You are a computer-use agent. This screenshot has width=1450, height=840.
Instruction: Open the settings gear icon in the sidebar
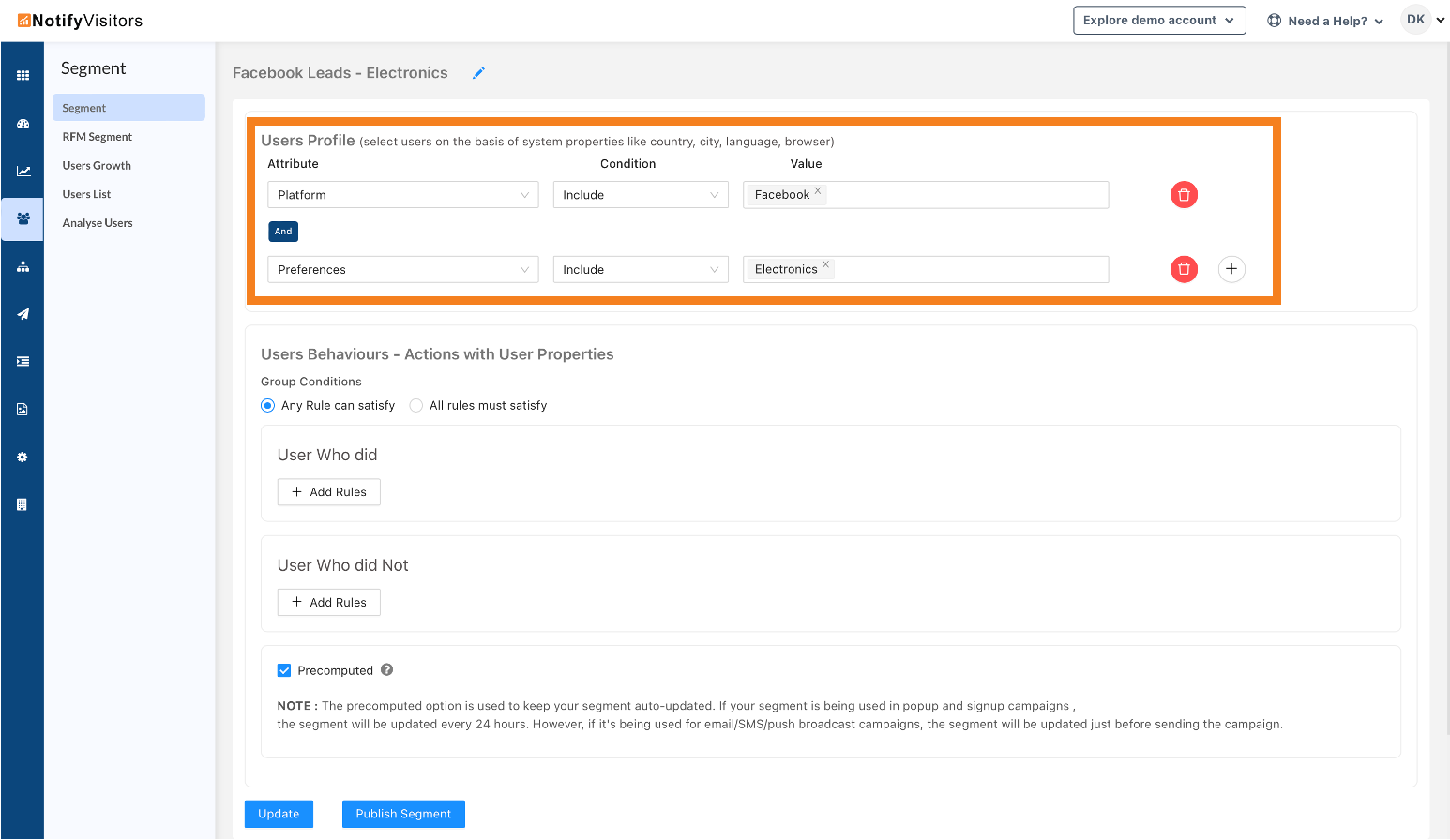23,457
